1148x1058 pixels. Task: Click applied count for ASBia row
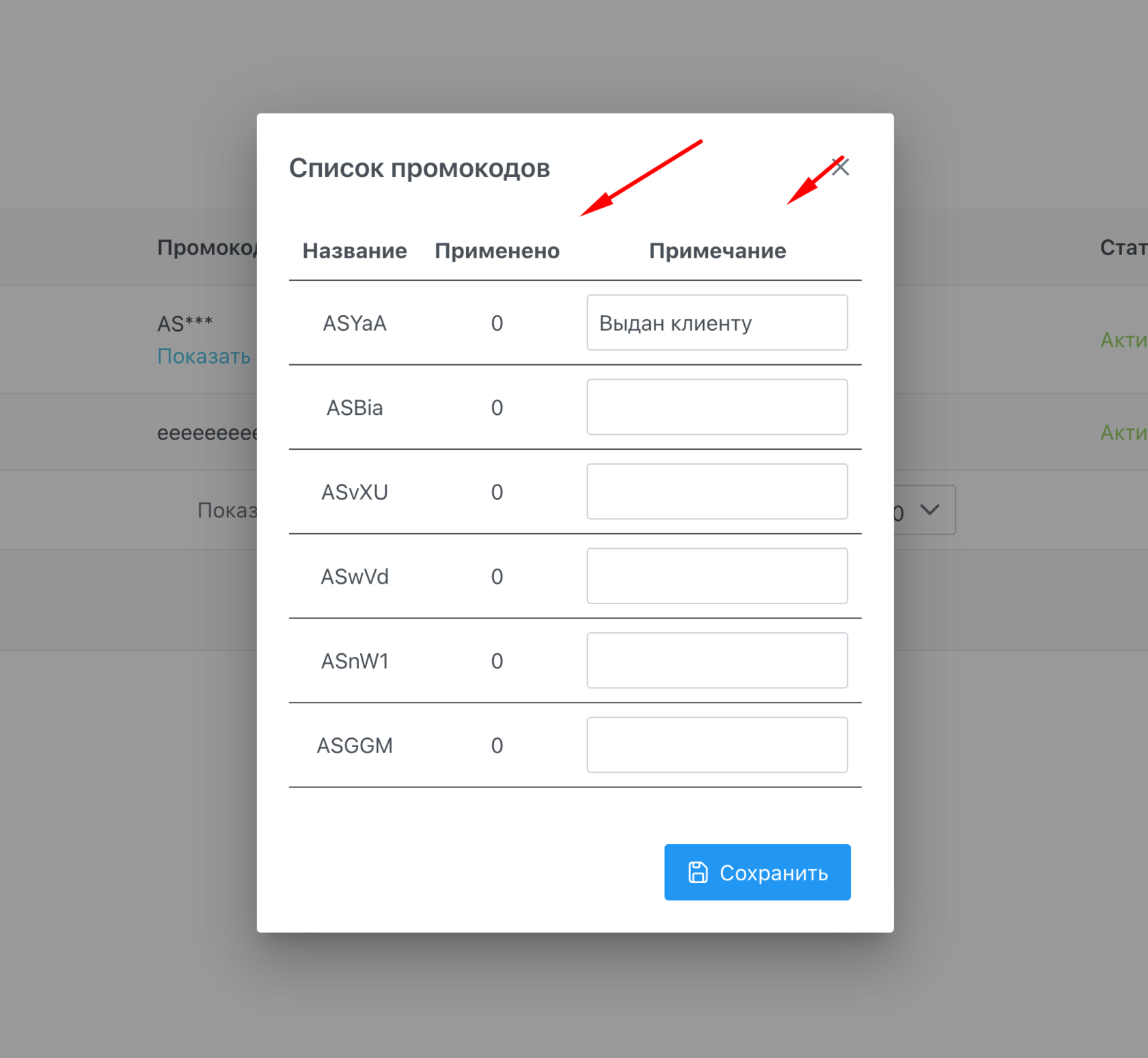point(497,408)
